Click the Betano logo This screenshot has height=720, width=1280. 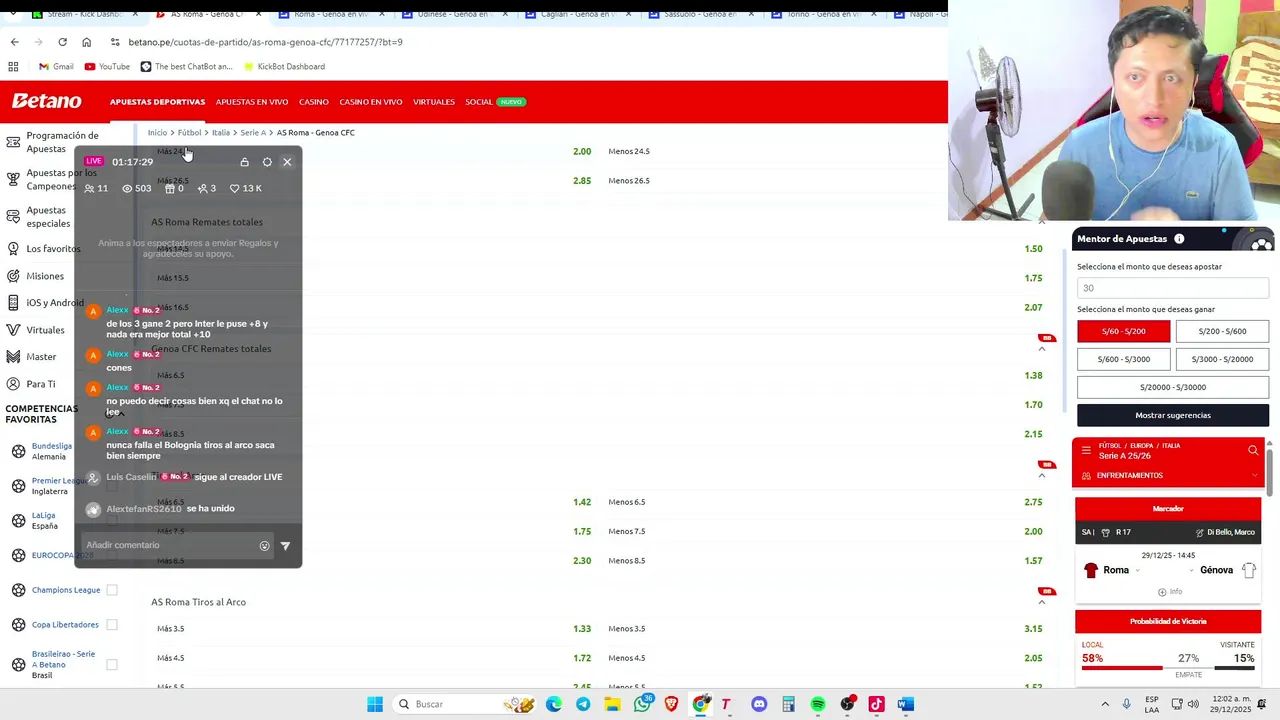[x=46, y=101]
